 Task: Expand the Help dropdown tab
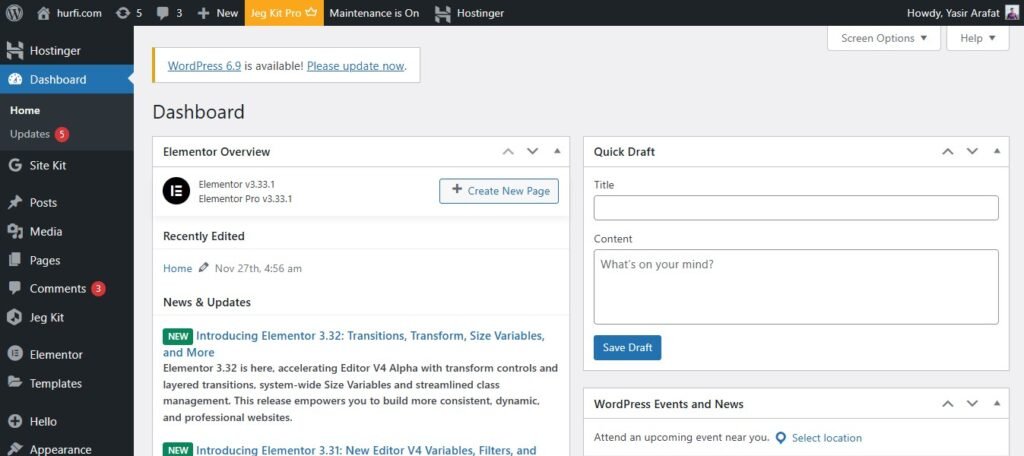(x=977, y=38)
